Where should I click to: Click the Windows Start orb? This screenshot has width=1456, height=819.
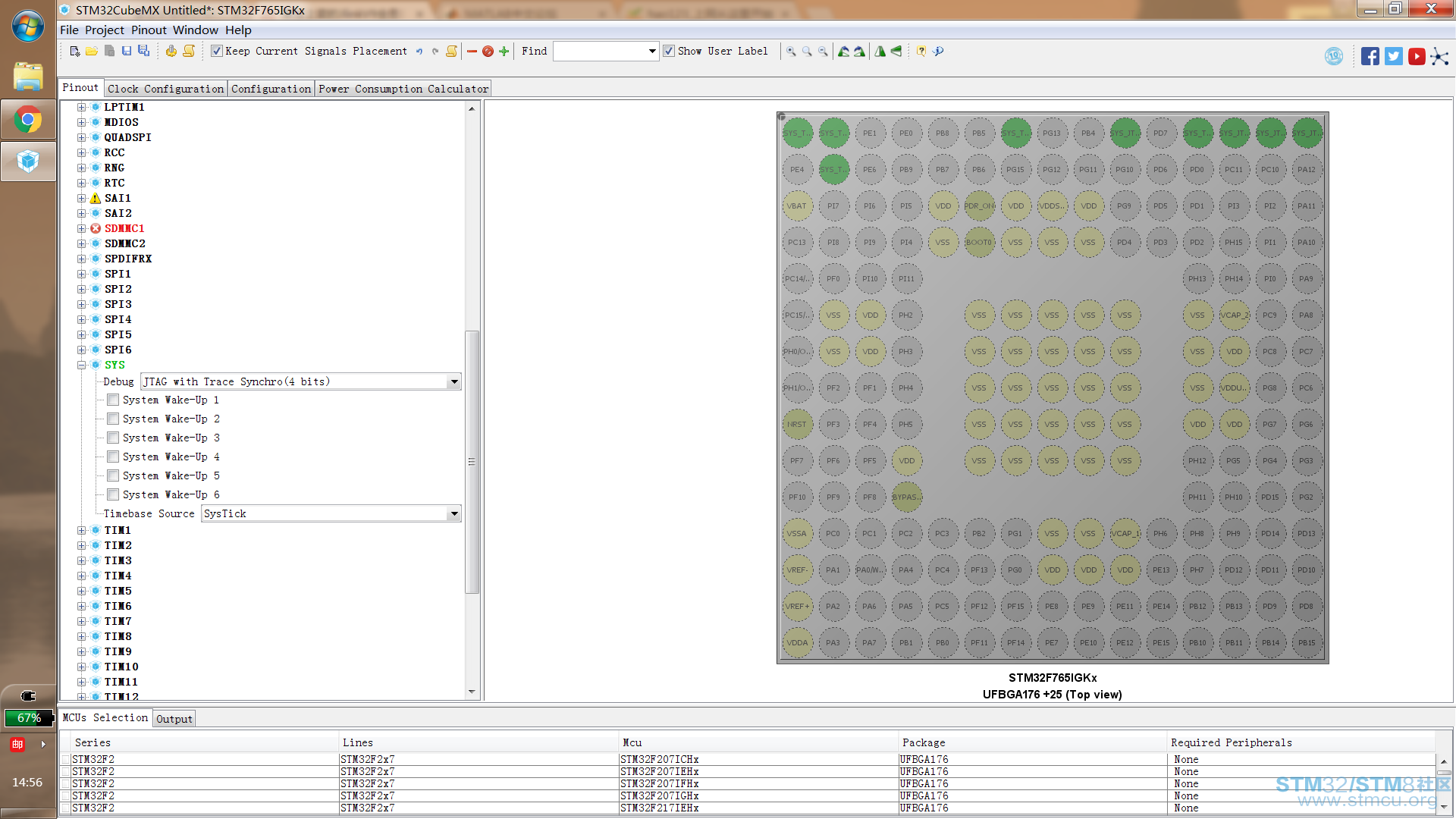coord(28,27)
